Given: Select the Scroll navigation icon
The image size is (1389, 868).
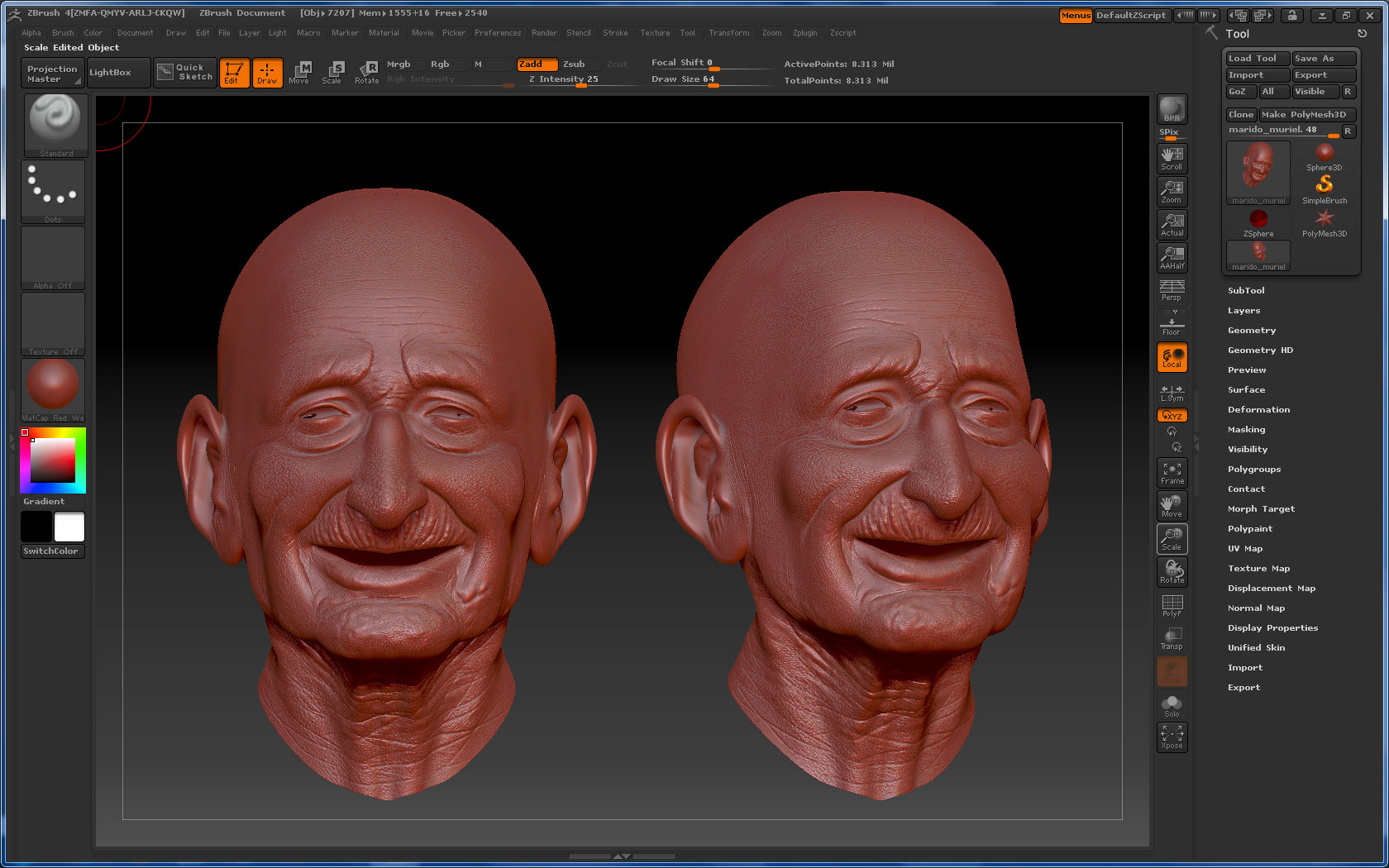Looking at the screenshot, I should (x=1172, y=159).
